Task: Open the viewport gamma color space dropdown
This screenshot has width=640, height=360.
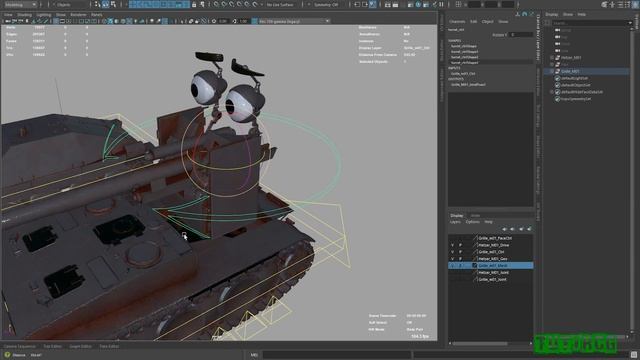Action: (294, 21)
